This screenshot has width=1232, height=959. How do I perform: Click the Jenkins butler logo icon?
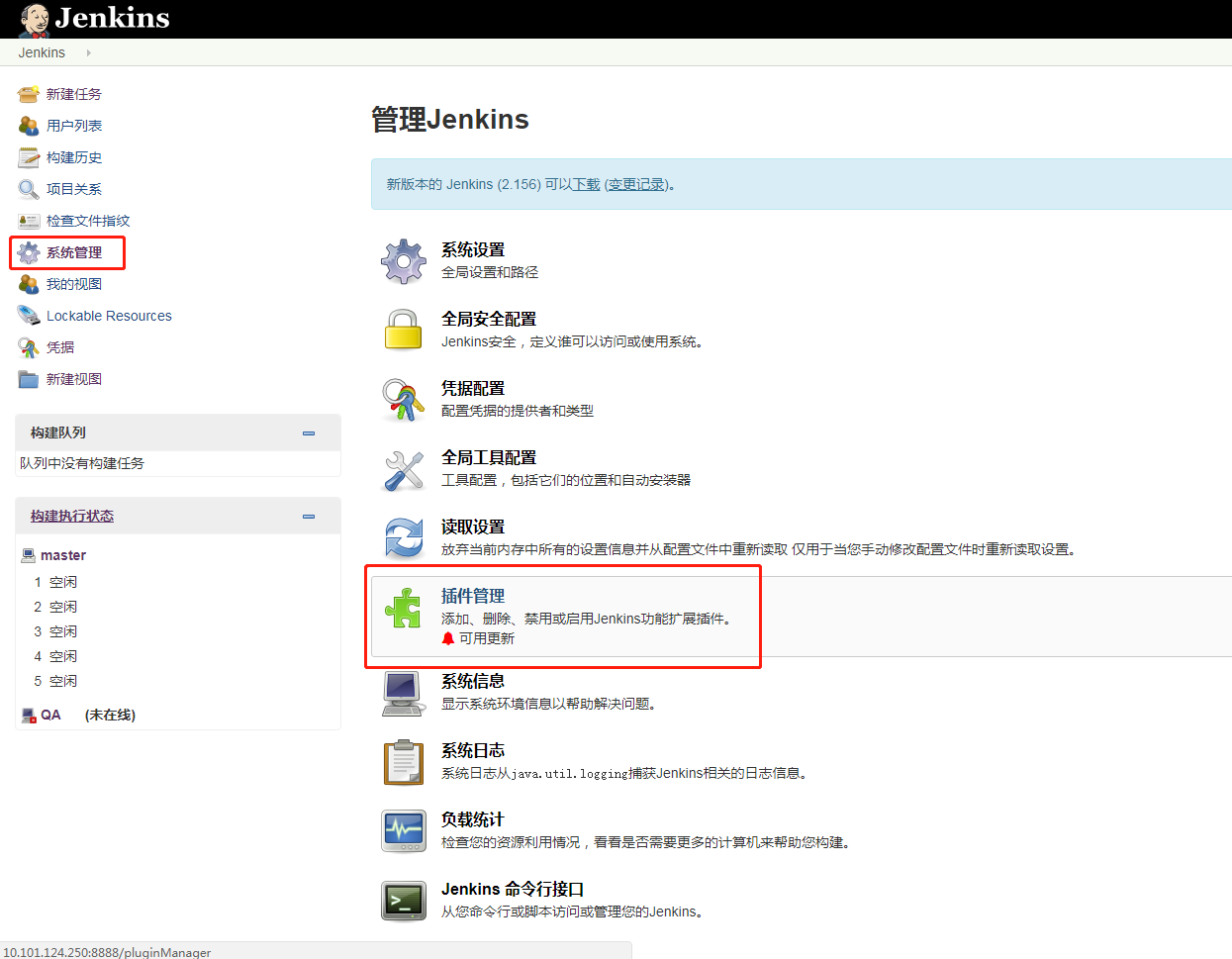click(x=35, y=20)
